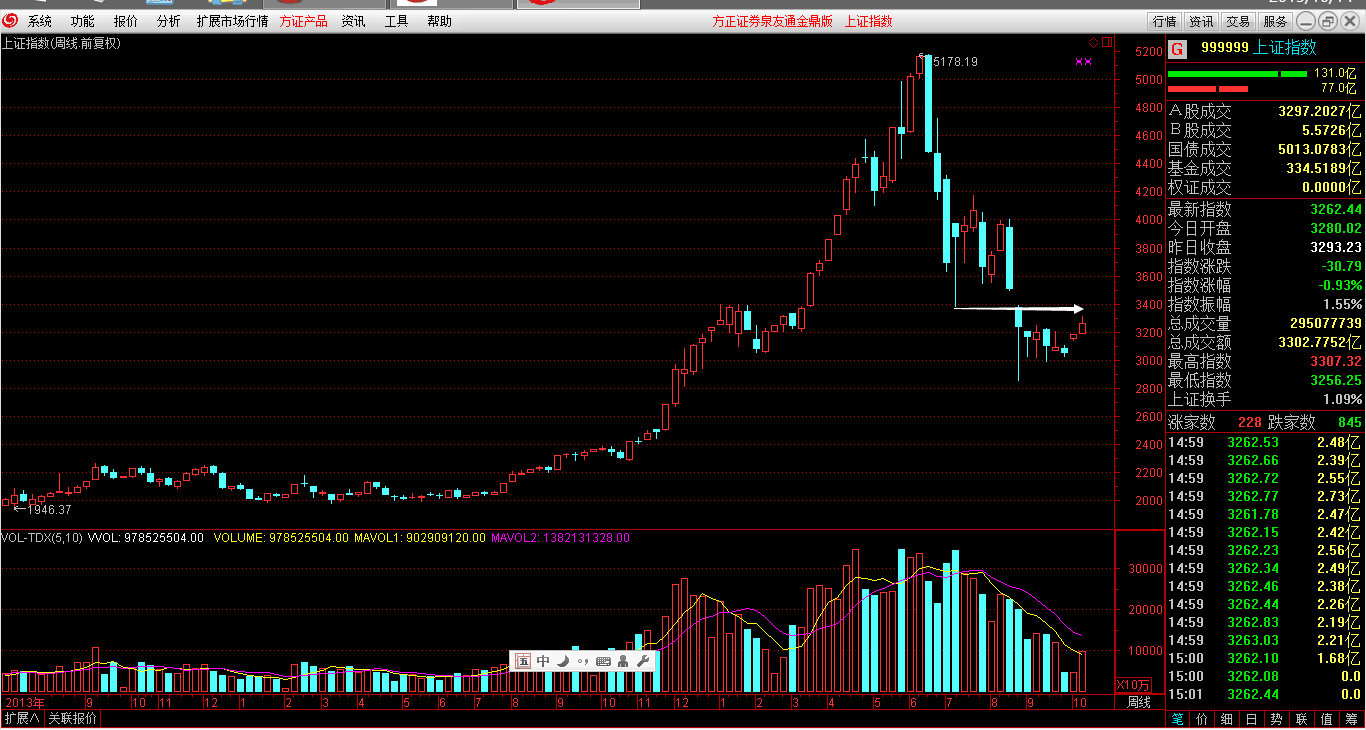Expand the 扩展 panel at bottom left
The width and height of the screenshot is (1366, 730).
(x=21, y=719)
